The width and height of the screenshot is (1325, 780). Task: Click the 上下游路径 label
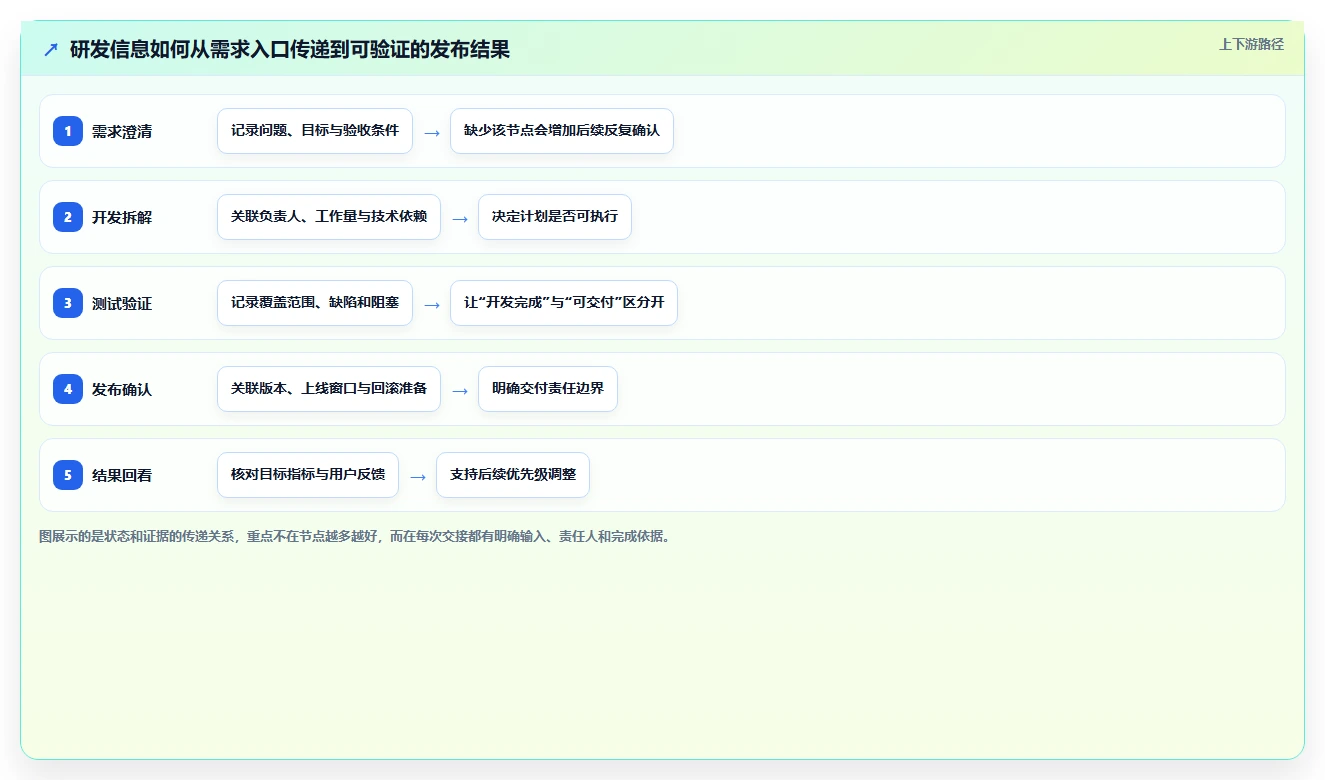(1251, 44)
